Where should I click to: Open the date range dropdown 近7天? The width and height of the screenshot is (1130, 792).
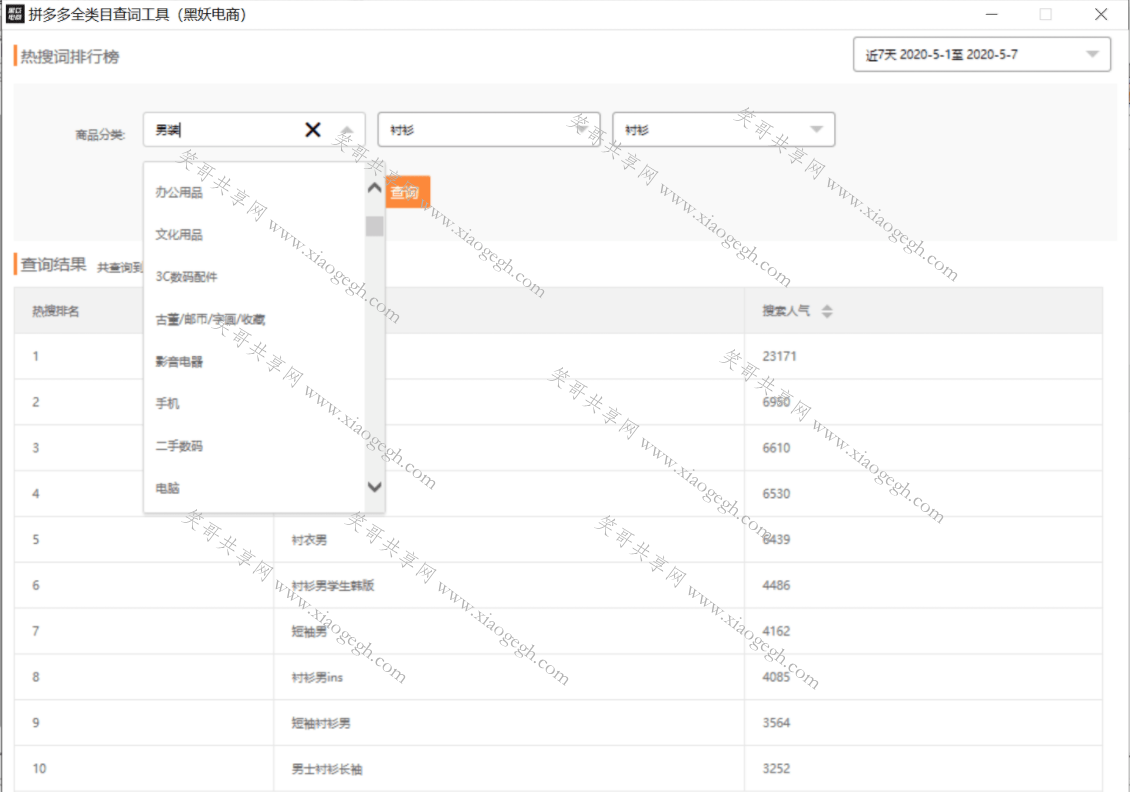click(x=982, y=55)
